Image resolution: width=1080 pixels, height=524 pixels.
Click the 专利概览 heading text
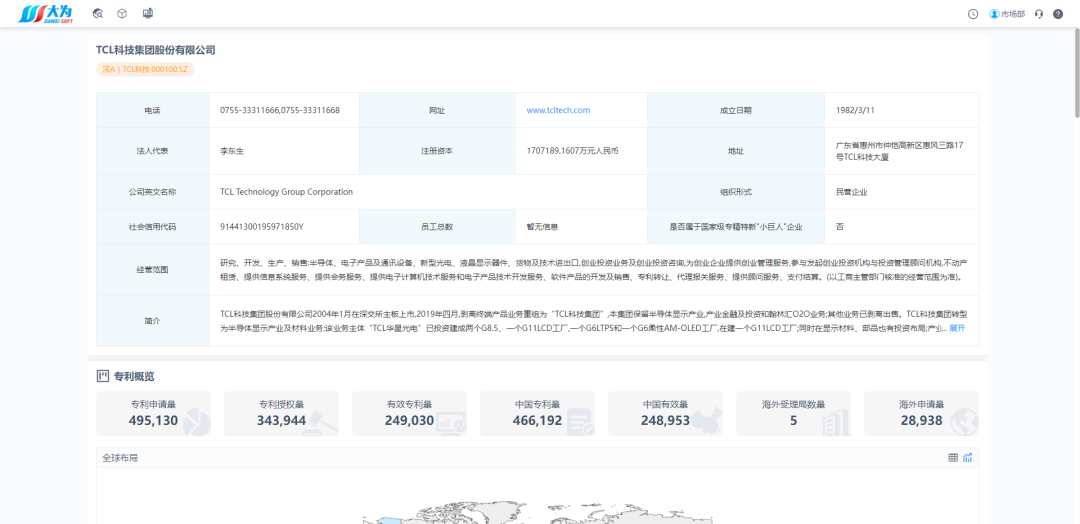[x=134, y=376]
